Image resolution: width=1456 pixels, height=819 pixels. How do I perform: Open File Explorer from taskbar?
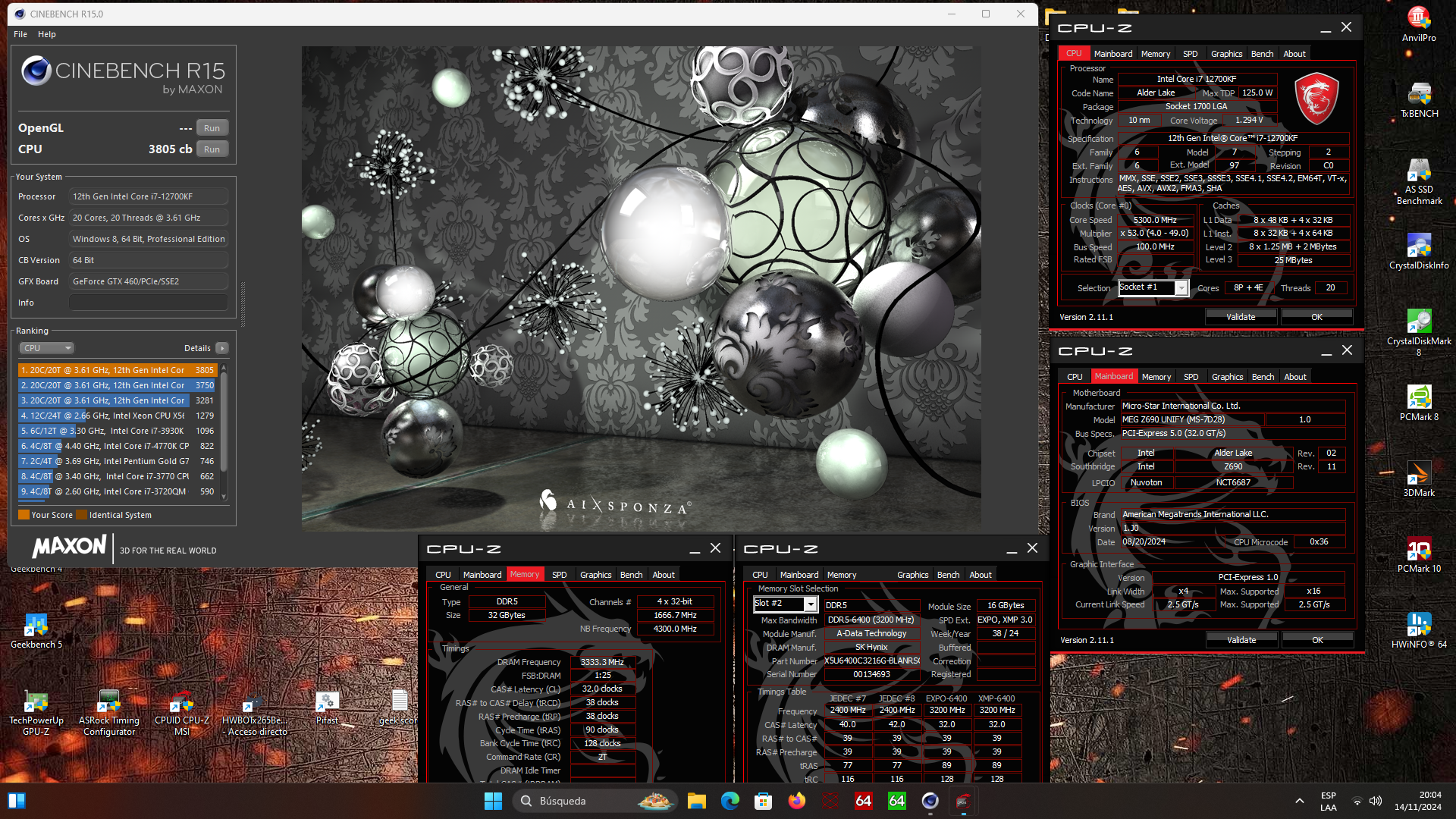point(696,801)
